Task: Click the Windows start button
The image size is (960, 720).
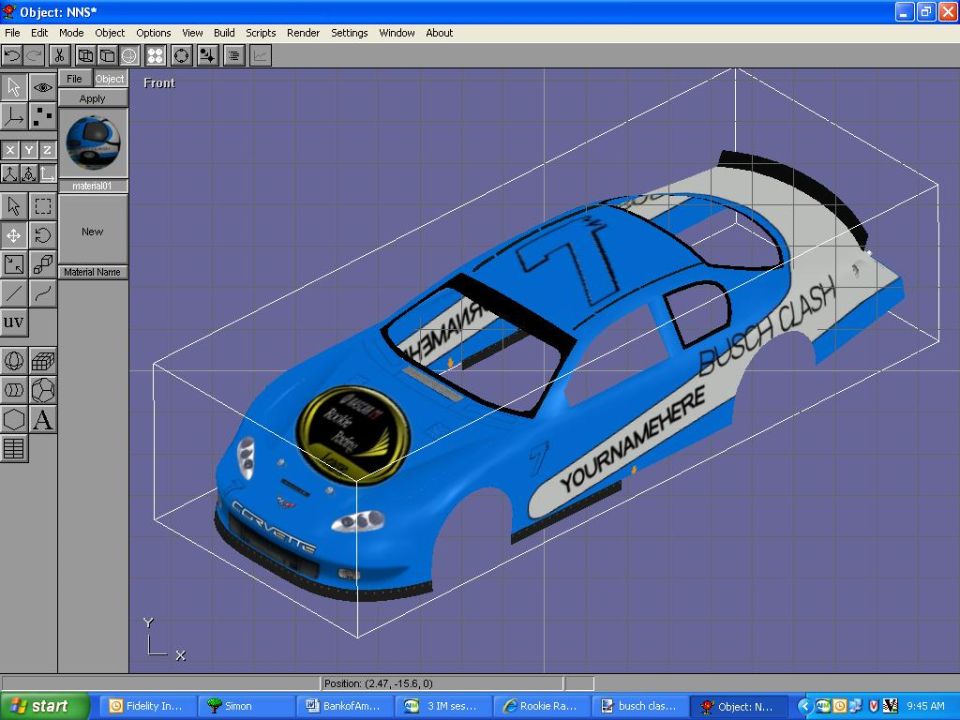Action: pyautogui.click(x=44, y=707)
